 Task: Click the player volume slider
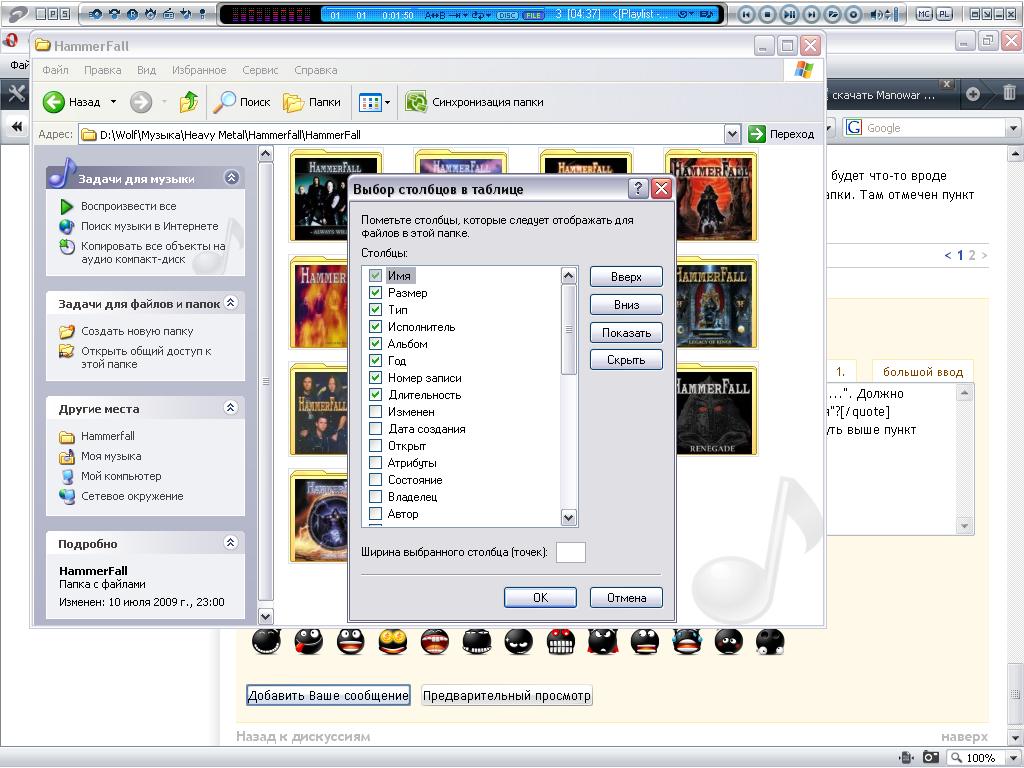[x=897, y=14]
